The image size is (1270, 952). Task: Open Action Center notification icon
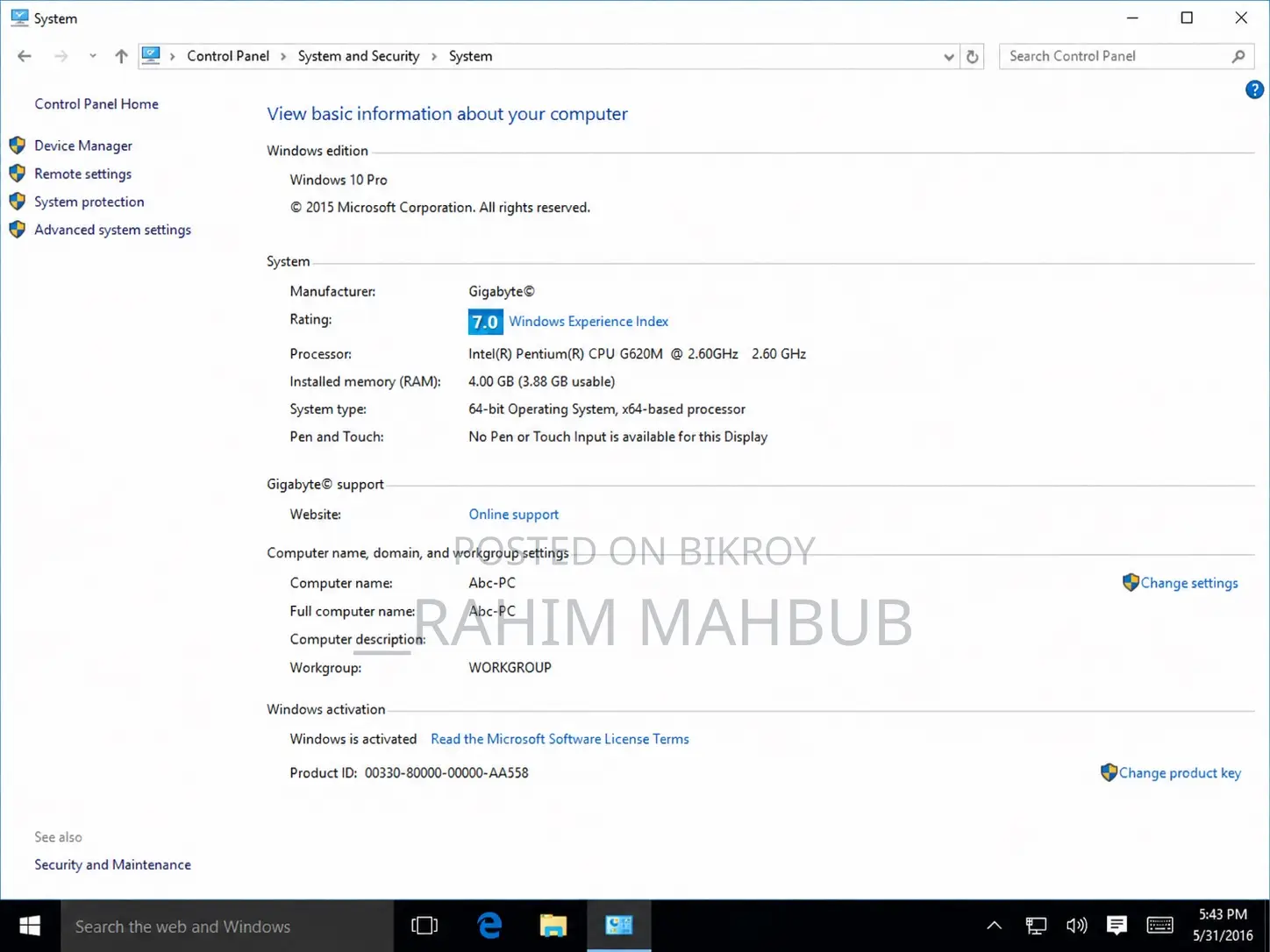(x=1117, y=926)
